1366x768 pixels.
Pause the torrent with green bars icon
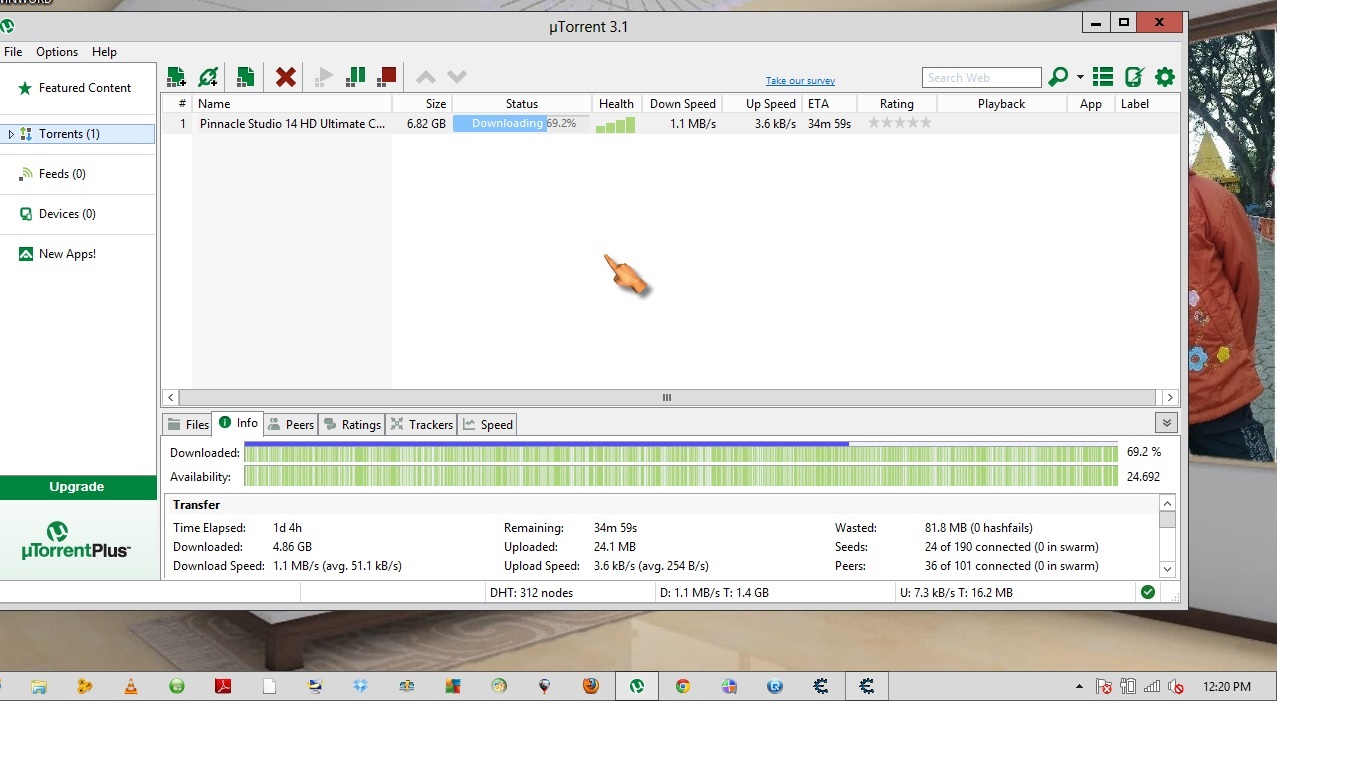click(x=355, y=76)
